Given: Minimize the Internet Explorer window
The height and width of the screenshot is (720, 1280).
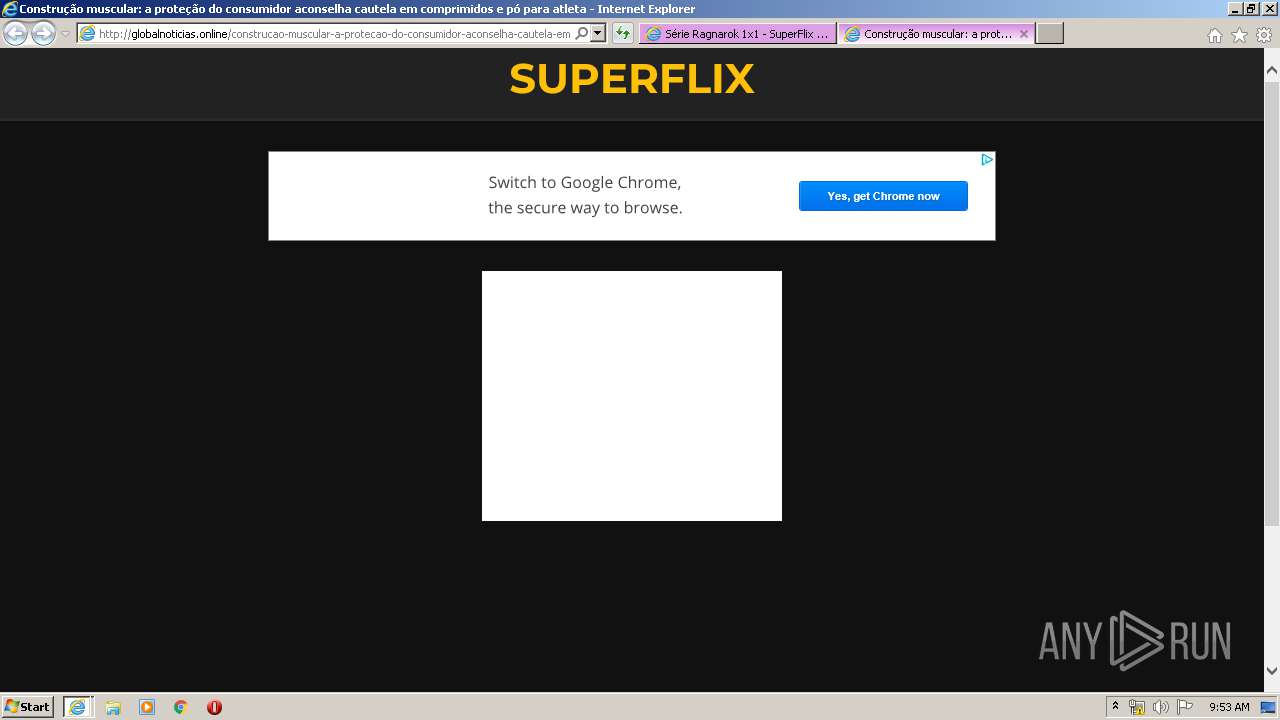Looking at the screenshot, I should tap(1235, 9).
